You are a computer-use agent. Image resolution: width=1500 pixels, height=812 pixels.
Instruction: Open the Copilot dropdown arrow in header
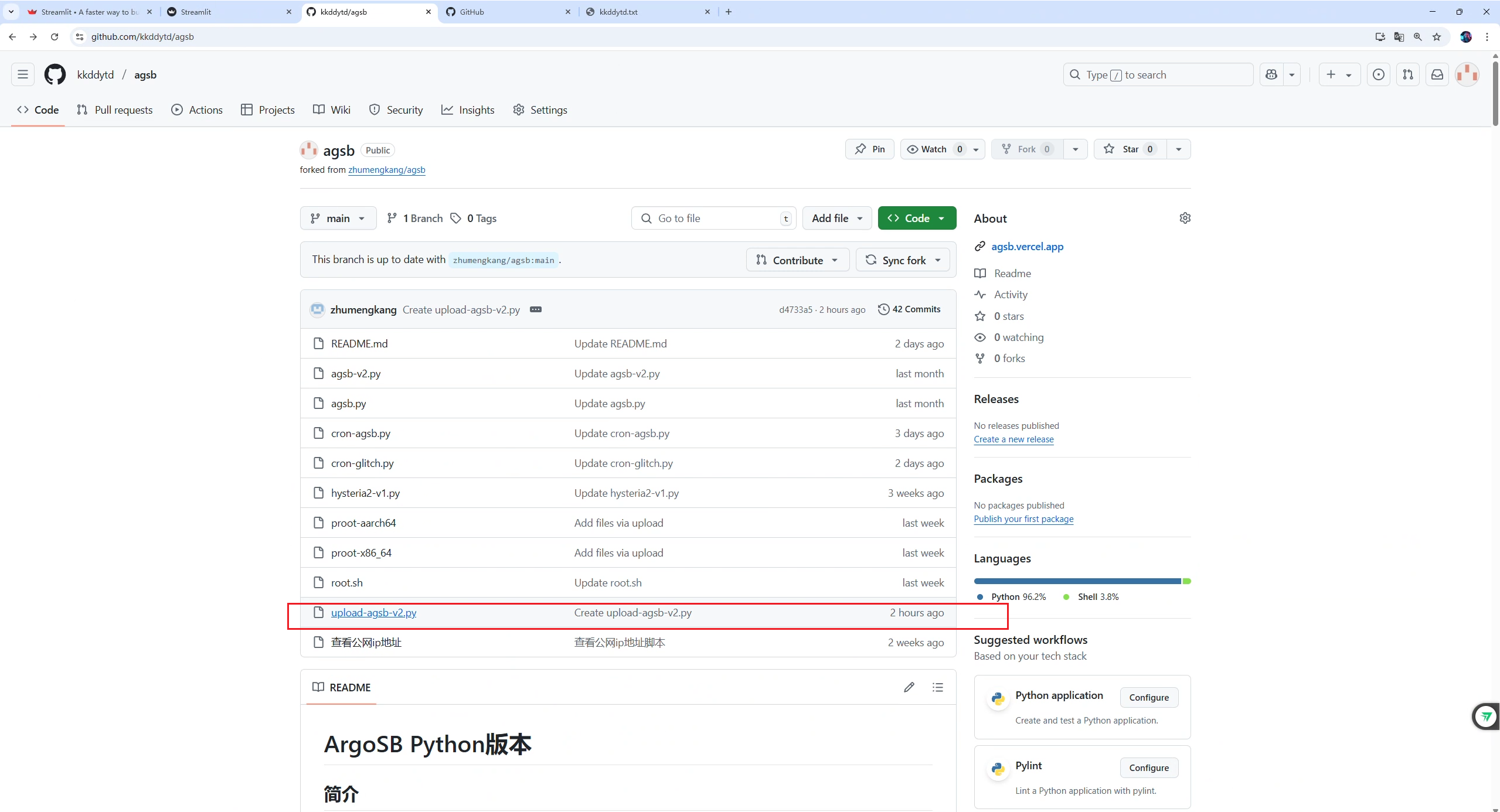tap(1292, 74)
